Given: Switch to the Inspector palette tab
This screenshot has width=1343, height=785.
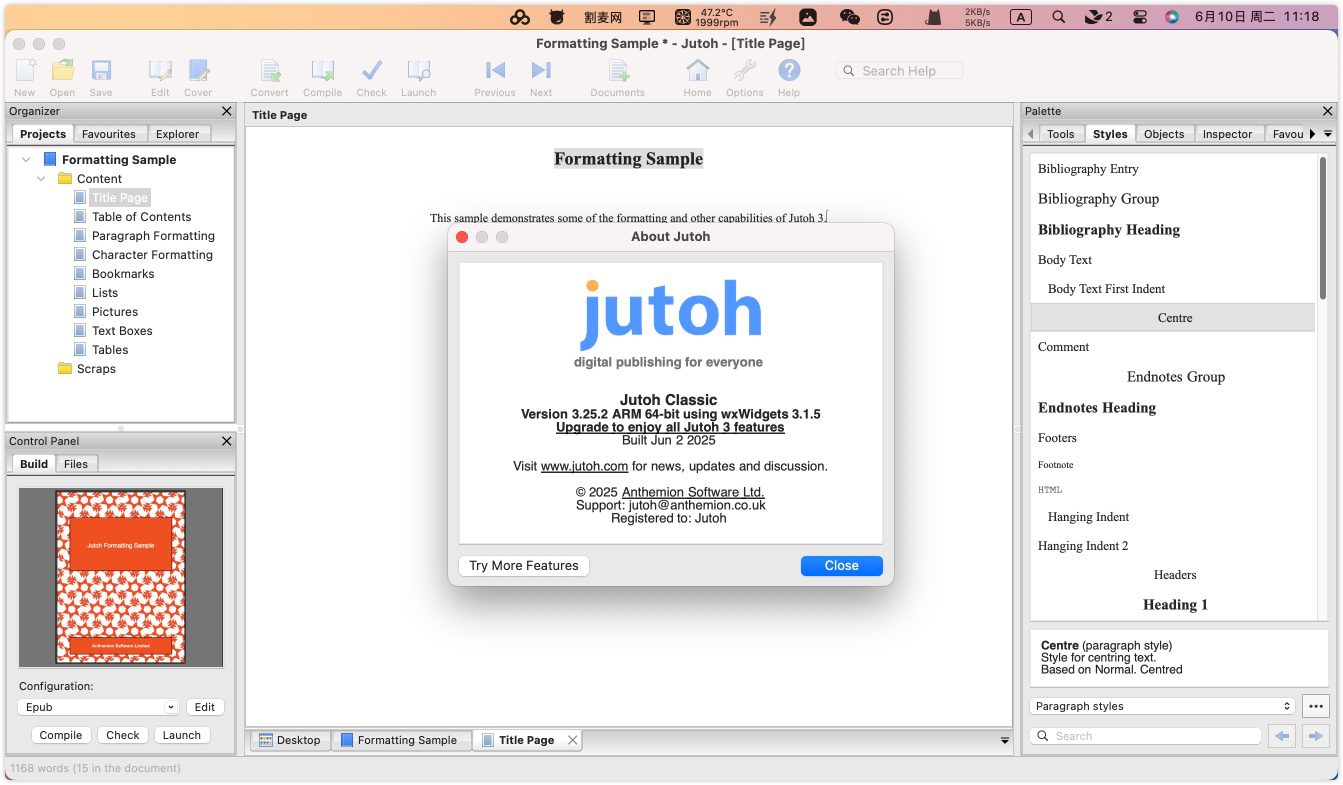Looking at the screenshot, I should point(1227,134).
